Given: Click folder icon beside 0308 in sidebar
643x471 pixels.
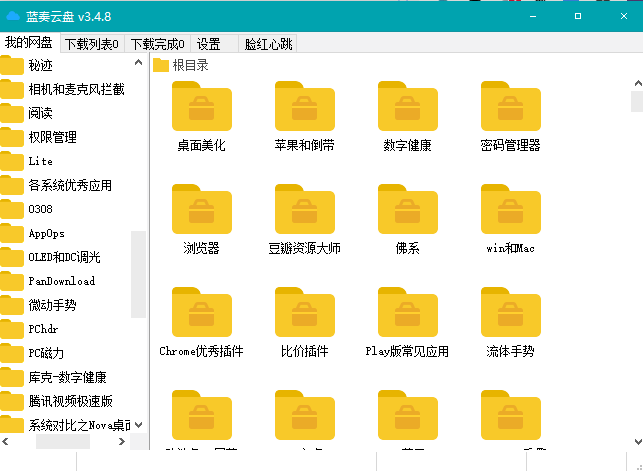Looking at the screenshot, I should (x=12, y=209).
